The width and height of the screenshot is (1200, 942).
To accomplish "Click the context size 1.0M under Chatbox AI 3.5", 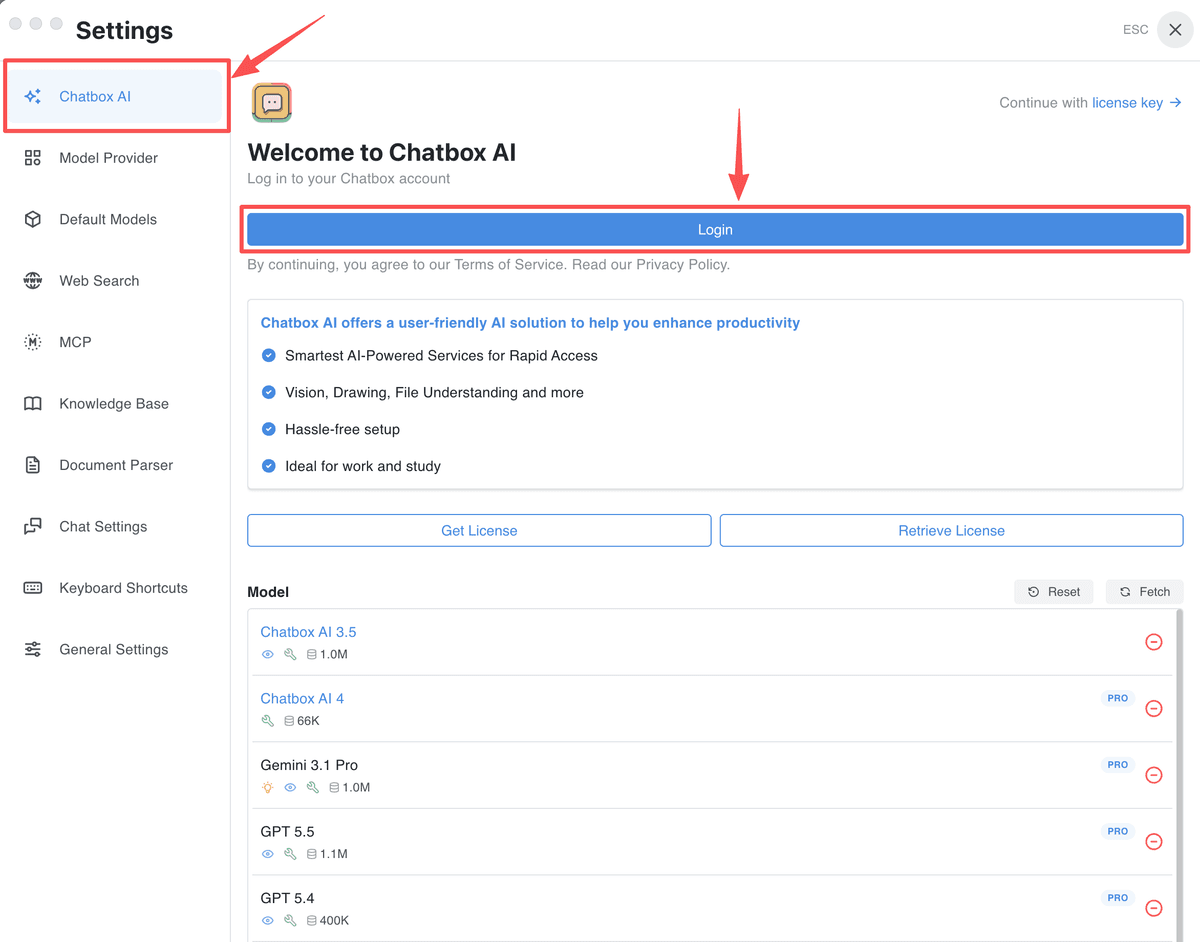I will 327,655.
